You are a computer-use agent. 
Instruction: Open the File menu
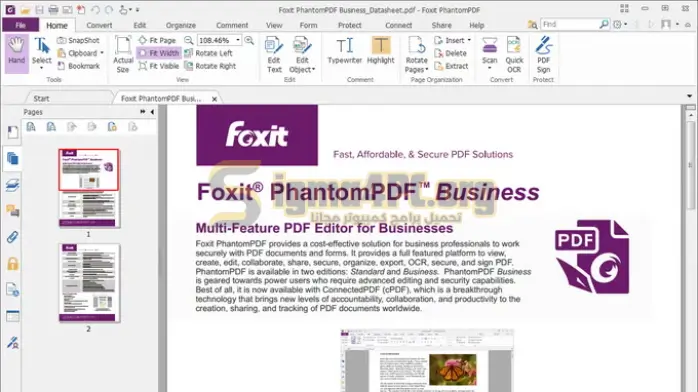point(20,25)
